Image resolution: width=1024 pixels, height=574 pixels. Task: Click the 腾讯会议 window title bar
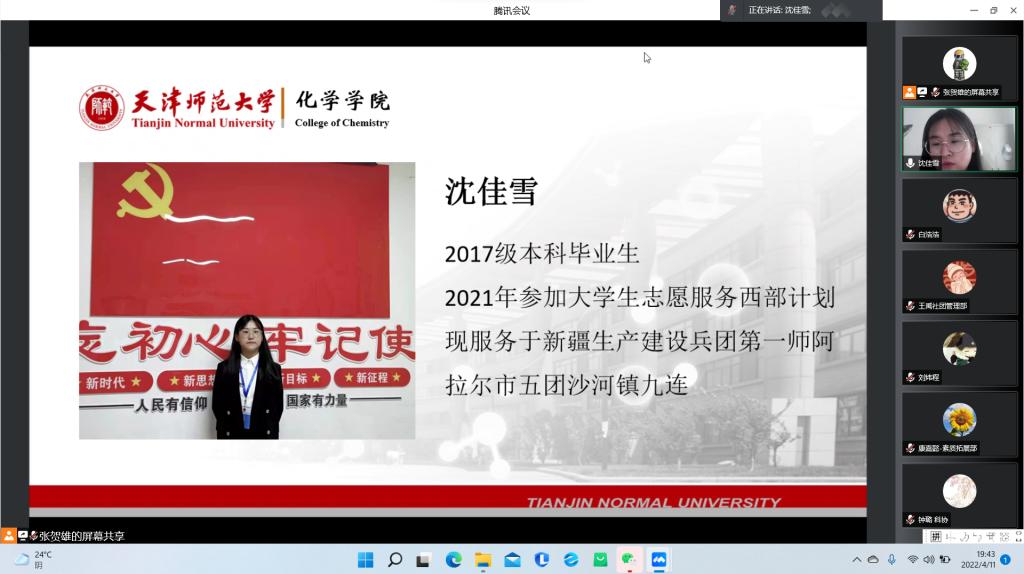(x=511, y=10)
